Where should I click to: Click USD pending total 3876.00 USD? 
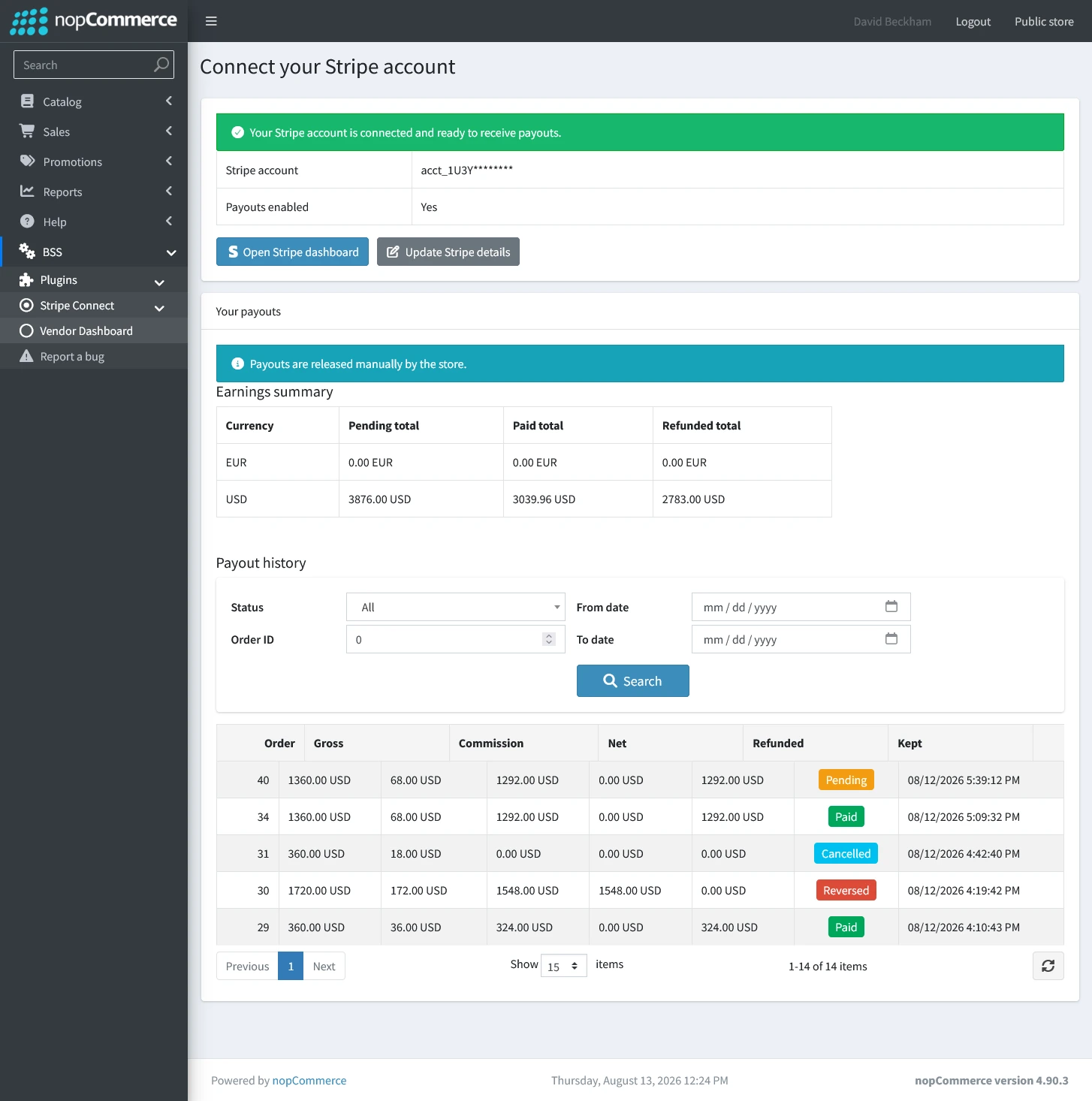[x=380, y=499]
